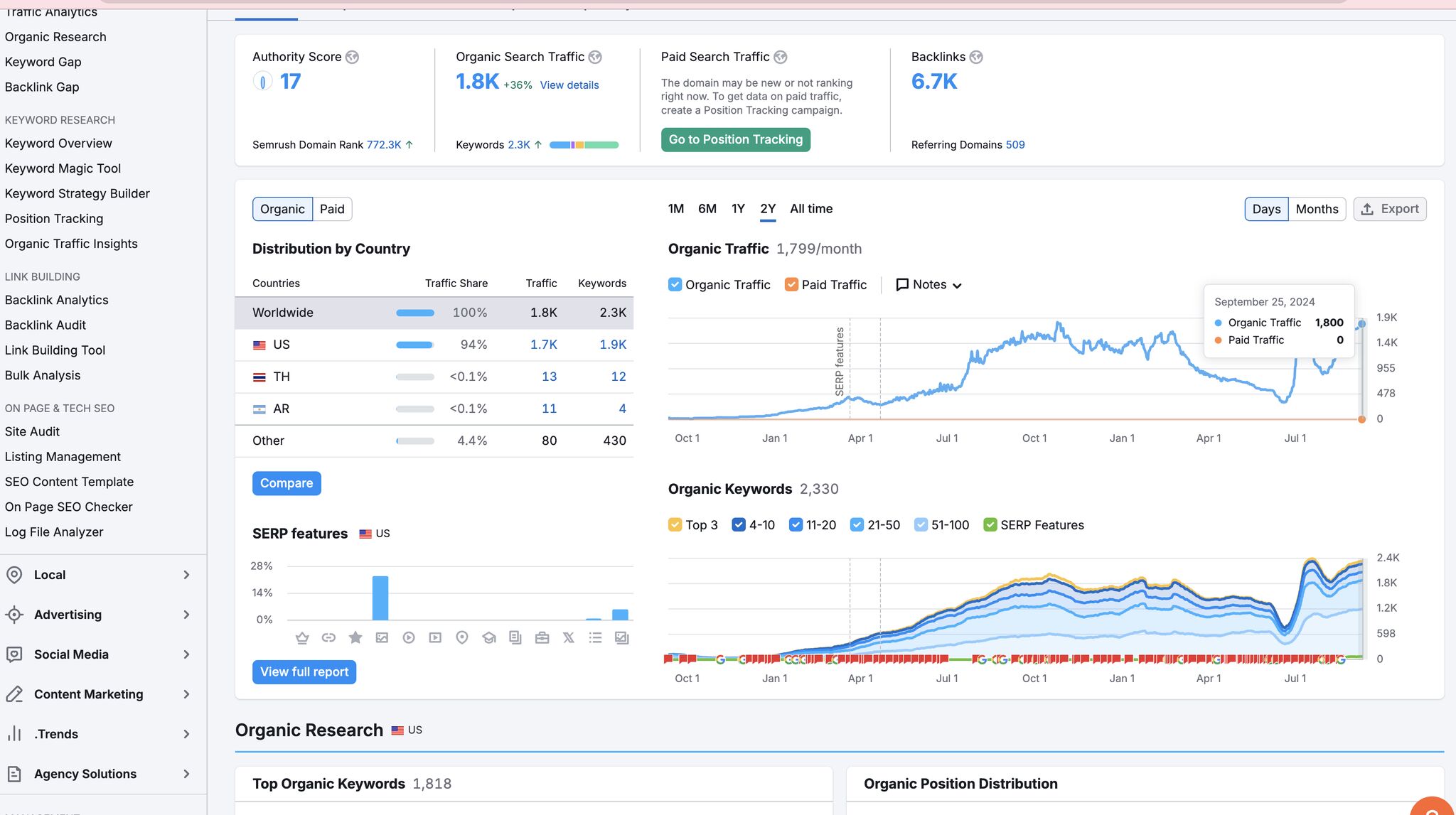
Task: Click the Advertising target icon in sidebar
Action: coord(14,615)
